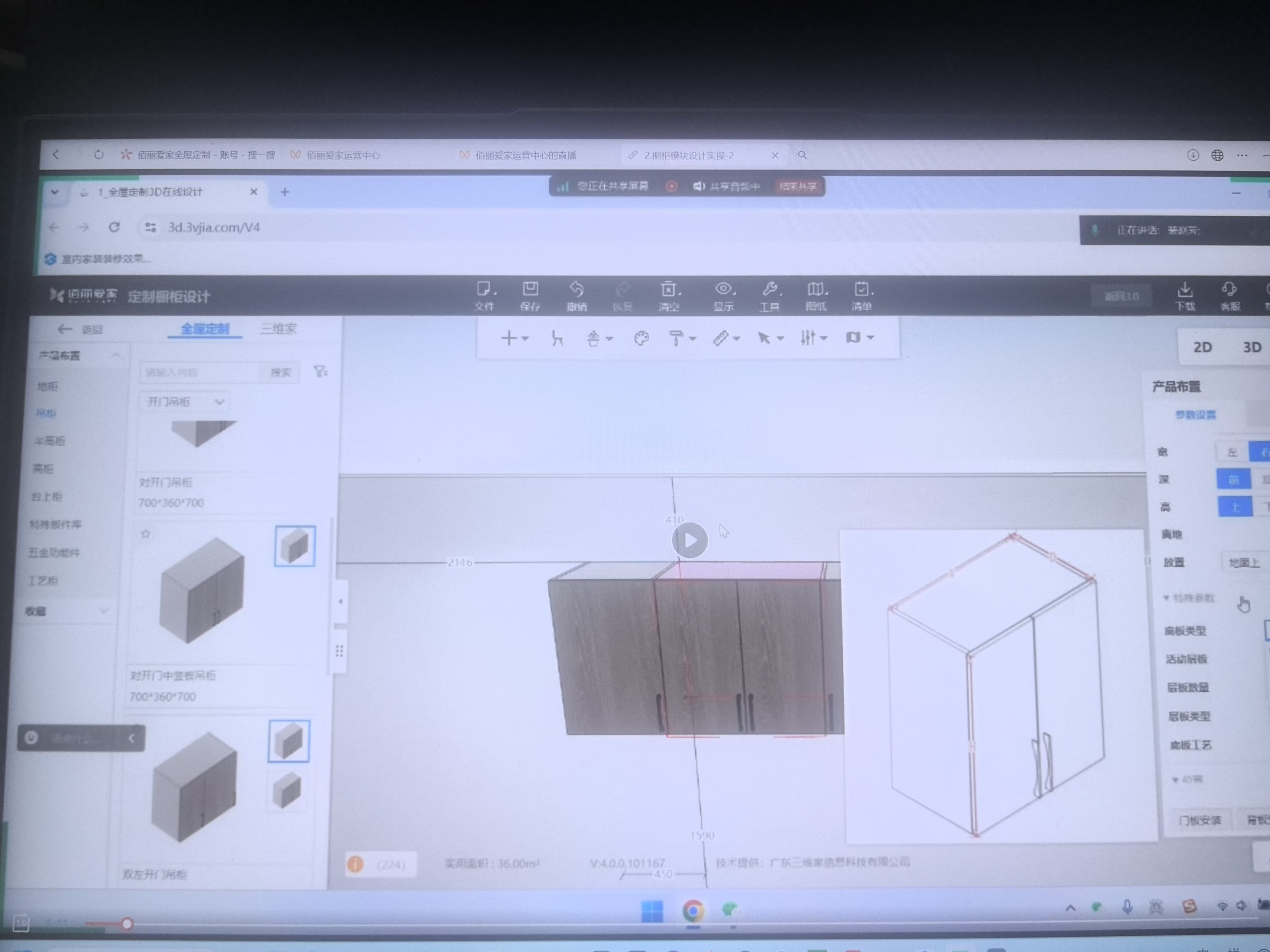Select the paint palette material tool
The image size is (1270, 952).
click(641, 339)
